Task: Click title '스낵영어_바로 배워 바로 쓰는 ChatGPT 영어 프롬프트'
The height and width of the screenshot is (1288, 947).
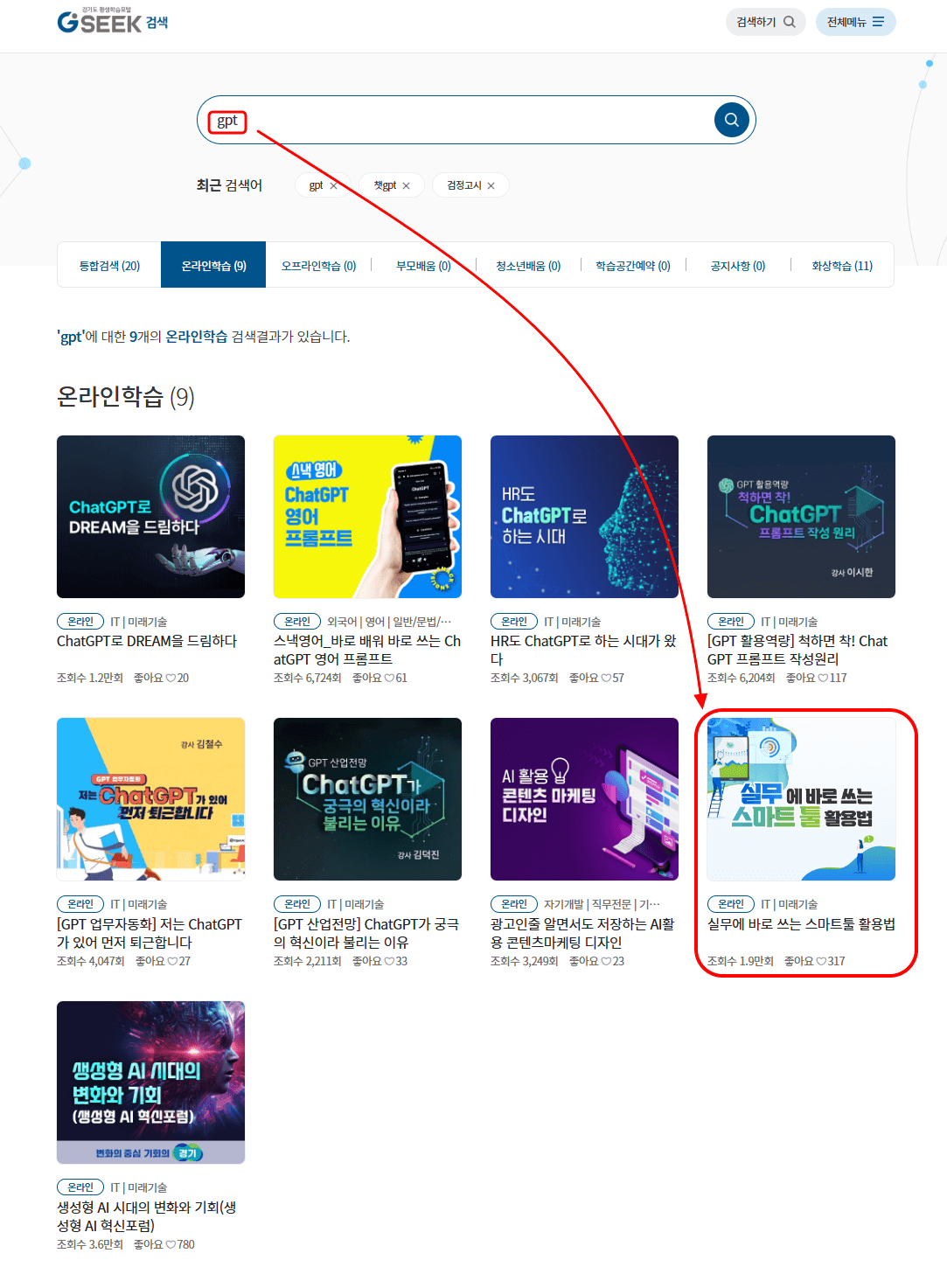Action: 367,650
